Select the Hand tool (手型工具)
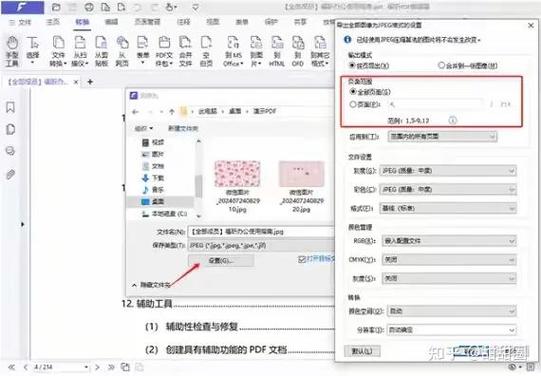The width and height of the screenshot is (541, 376). 12,51
